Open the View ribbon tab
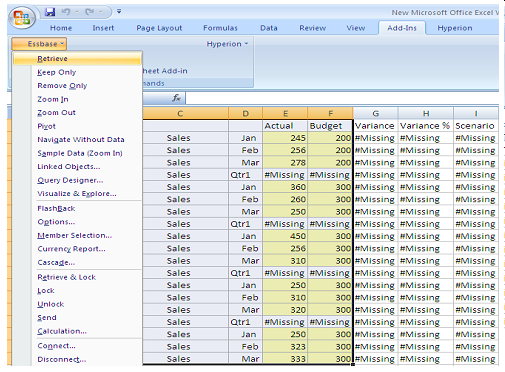Image resolution: width=505 pixels, height=372 pixels. coord(356,28)
